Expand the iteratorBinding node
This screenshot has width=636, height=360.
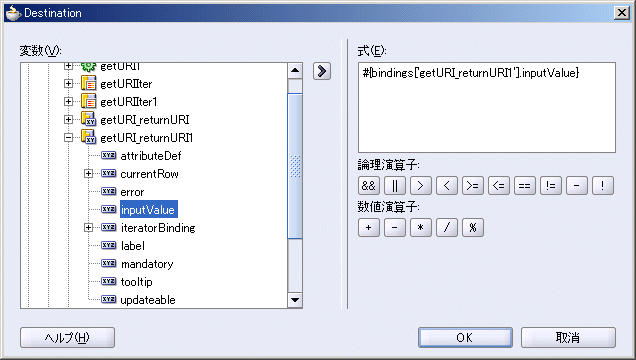(x=88, y=227)
